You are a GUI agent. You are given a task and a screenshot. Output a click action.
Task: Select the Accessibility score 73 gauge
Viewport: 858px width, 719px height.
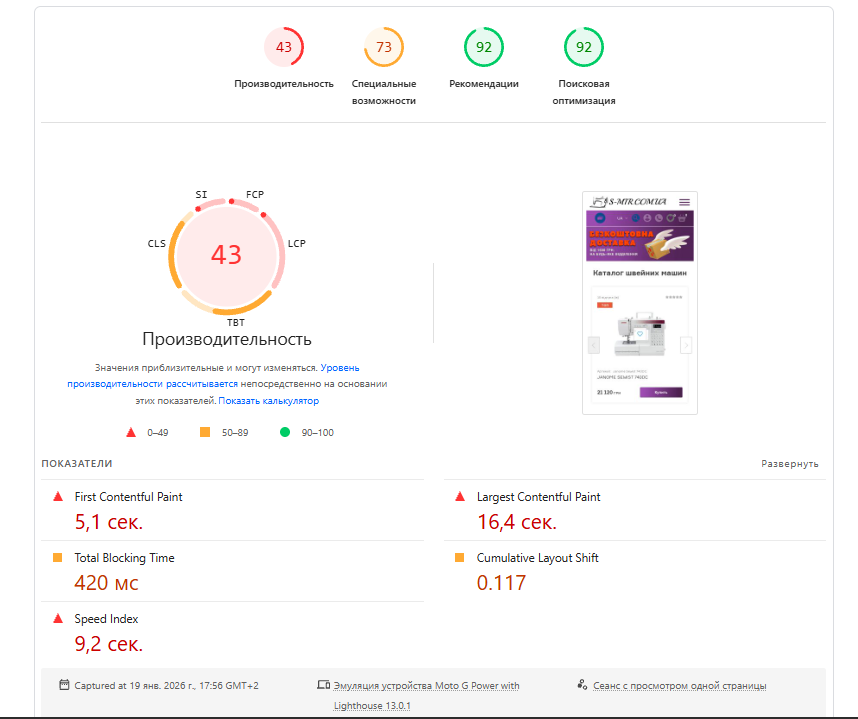pyautogui.click(x=384, y=47)
